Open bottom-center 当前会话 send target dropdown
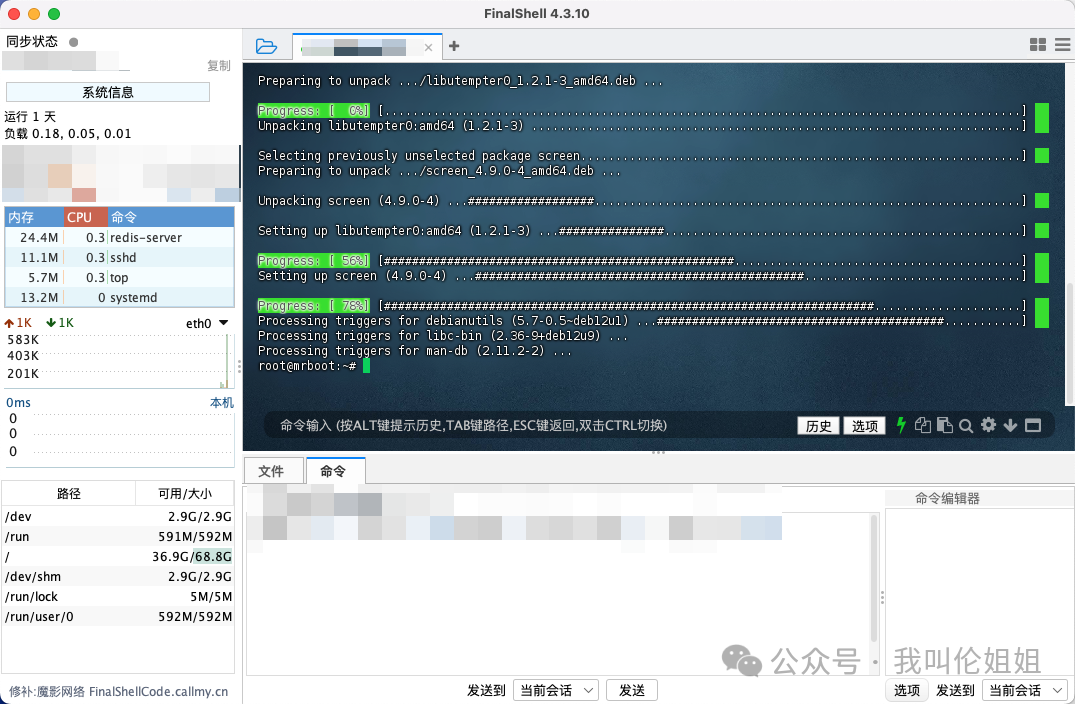This screenshot has width=1075, height=704. click(555, 690)
